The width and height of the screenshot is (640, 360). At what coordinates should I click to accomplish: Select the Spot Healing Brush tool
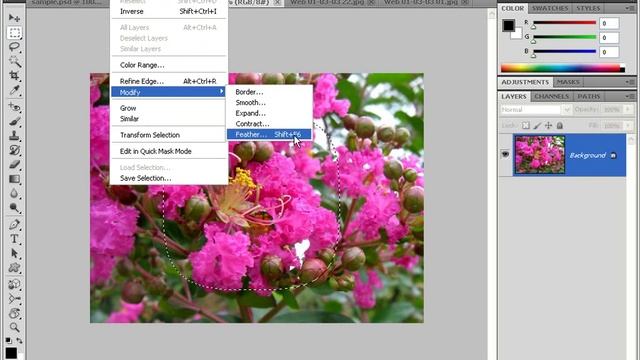tap(14, 107)
